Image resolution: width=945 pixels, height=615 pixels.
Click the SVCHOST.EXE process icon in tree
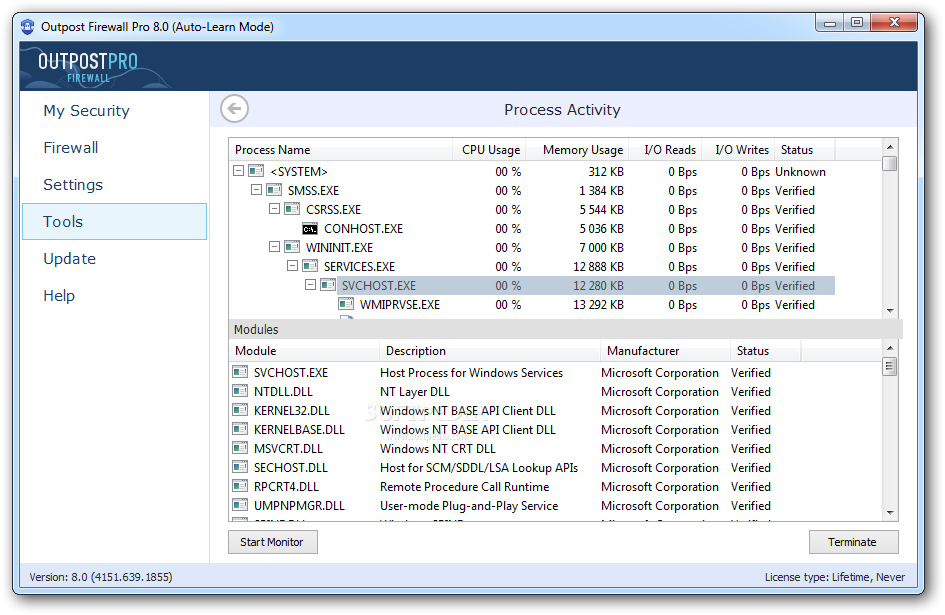point(328,285)
